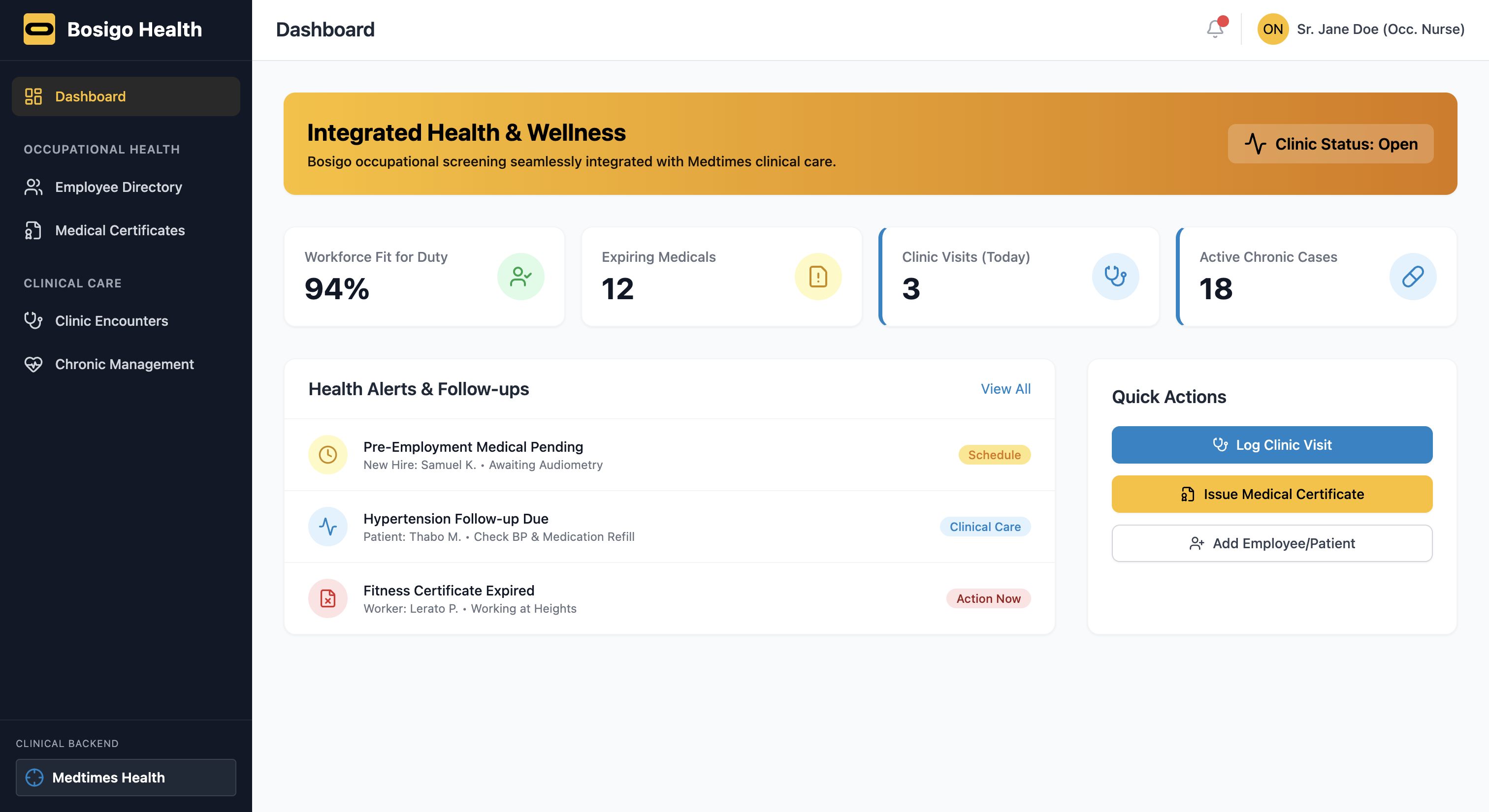Image resolution: width=1489 pixels, height=812 pixels.
Task: Click the activity icon in Clinic Status badge
Action: (x=1255, y=144)
